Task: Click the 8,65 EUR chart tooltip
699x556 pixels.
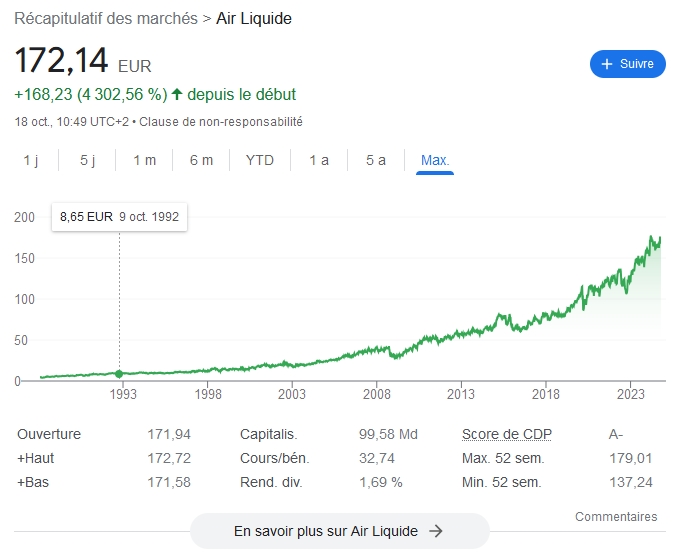Action: point(120,215)
